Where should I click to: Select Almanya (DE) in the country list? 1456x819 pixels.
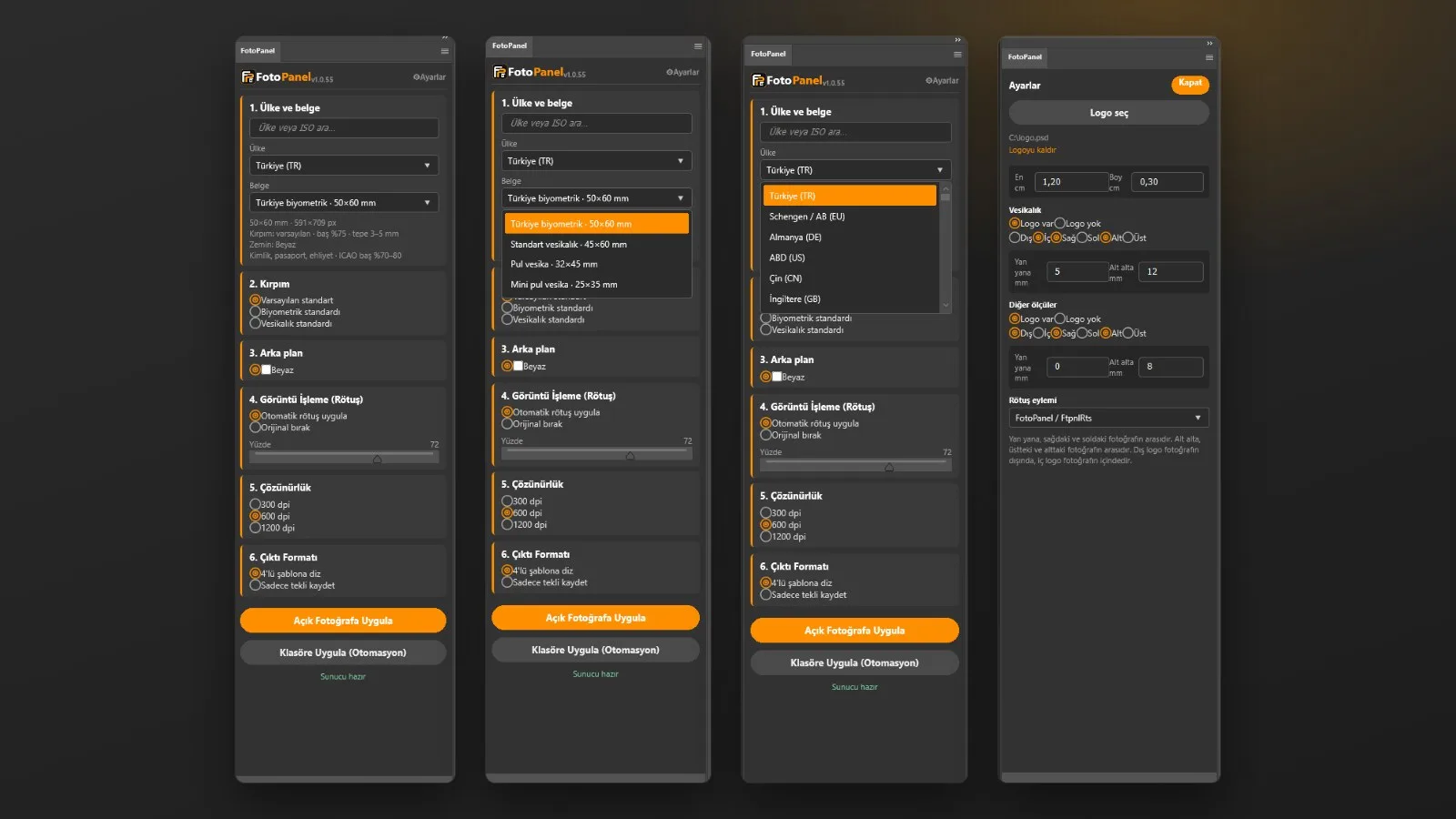[850, 238]
